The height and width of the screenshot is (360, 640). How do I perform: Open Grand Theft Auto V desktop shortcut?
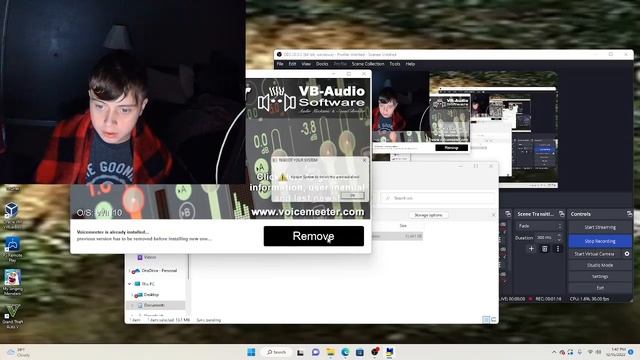[x=12, y=316]
